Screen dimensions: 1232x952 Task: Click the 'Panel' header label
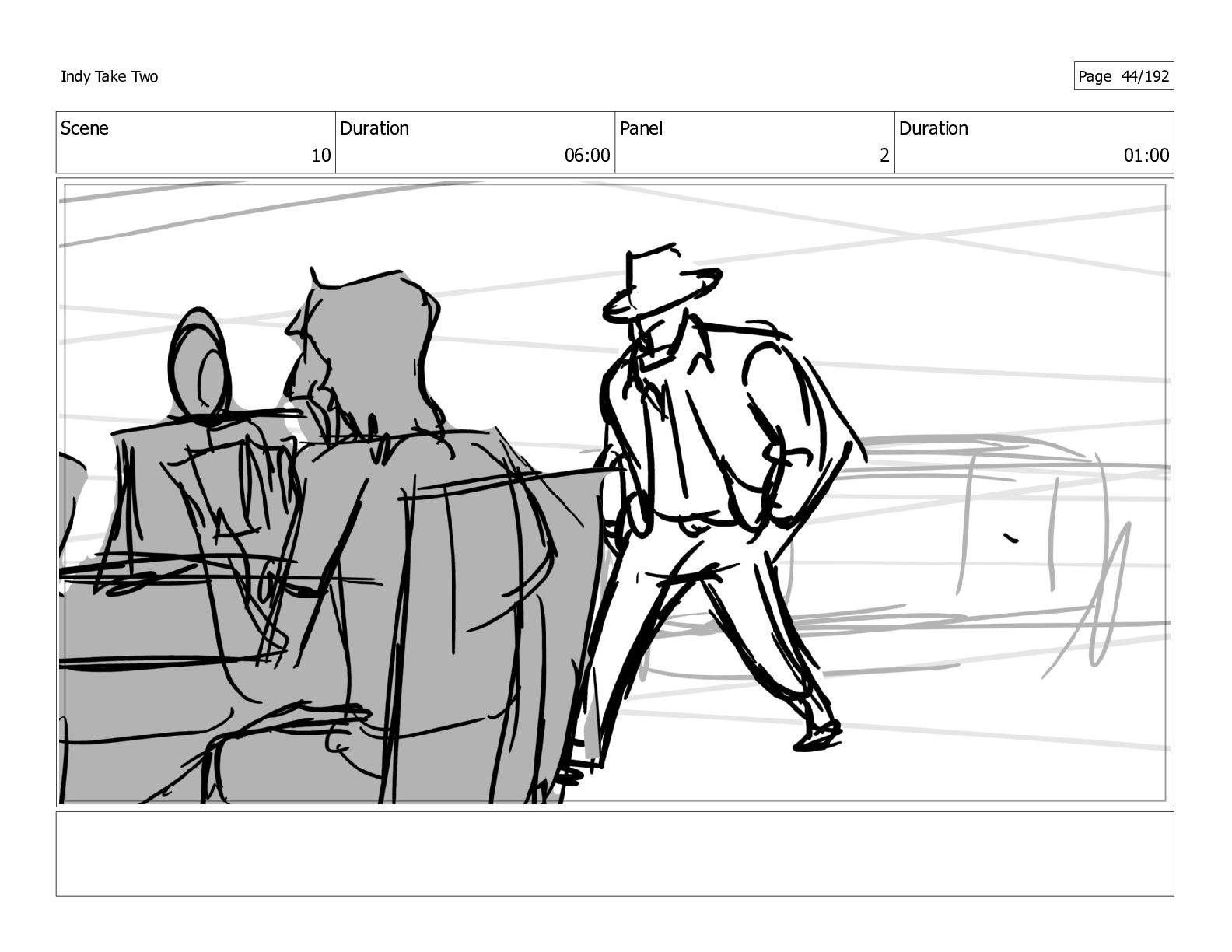coord(641,128)
